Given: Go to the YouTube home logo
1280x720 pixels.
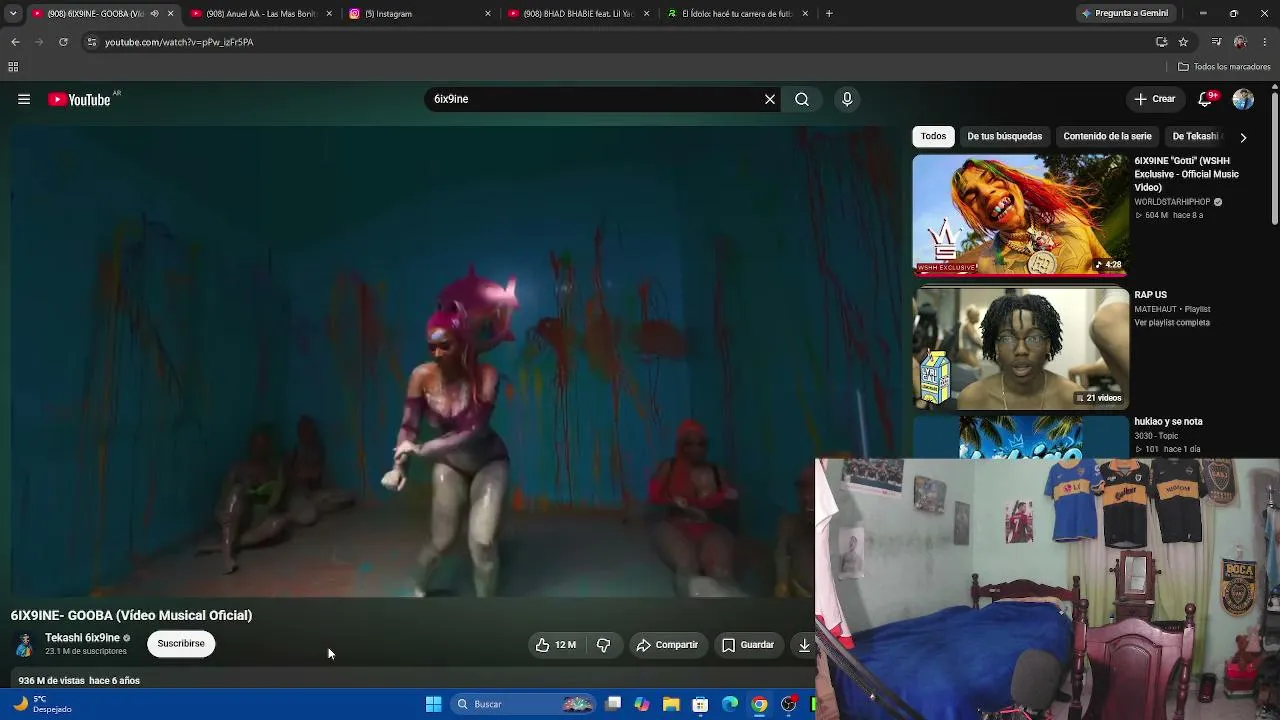Looking at the screenshot, I should (80, 99).
